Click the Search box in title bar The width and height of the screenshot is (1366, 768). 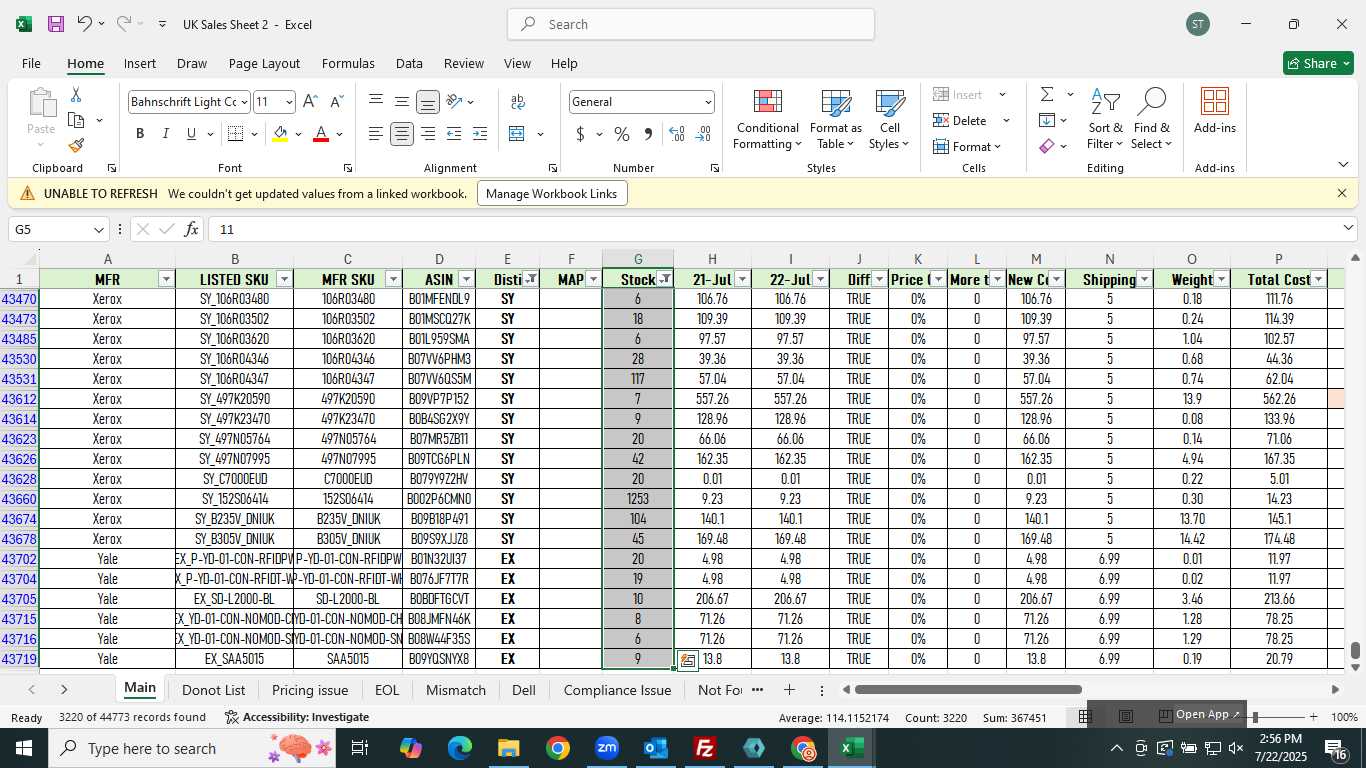pyautogui.click(x=691, y=24)
